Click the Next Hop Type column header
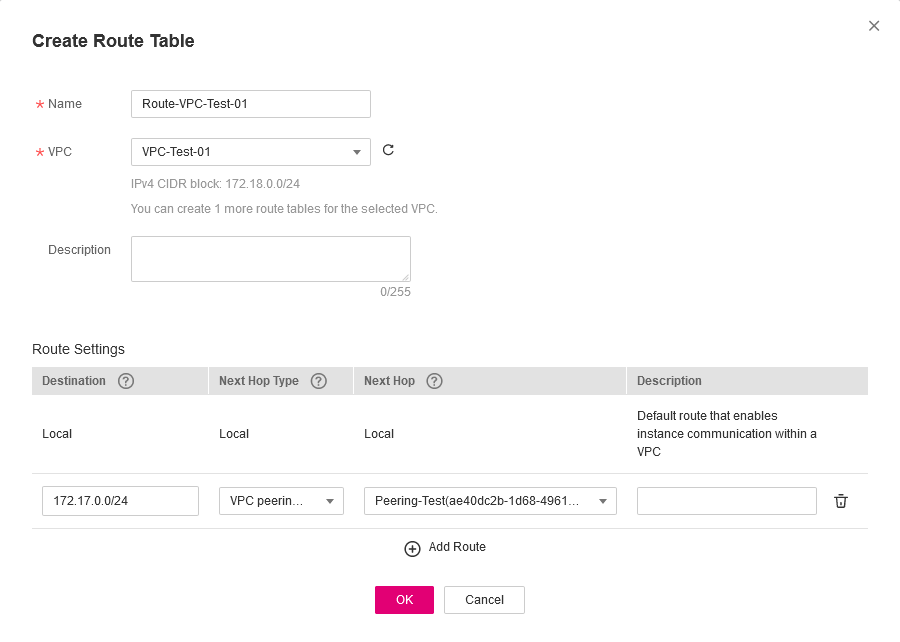900x642 pixels. (258, 381)
